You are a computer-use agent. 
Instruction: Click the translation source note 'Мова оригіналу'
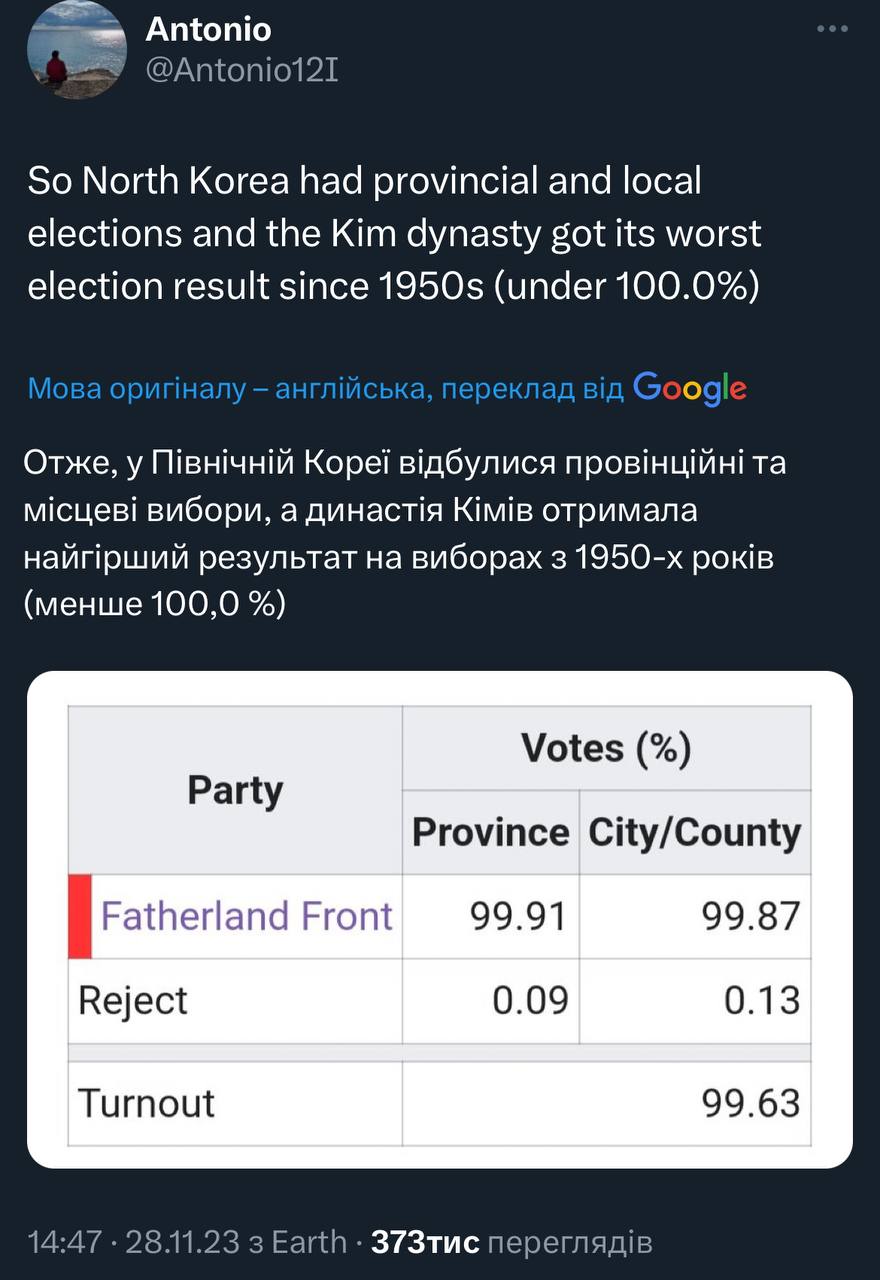tap(325, 389)
